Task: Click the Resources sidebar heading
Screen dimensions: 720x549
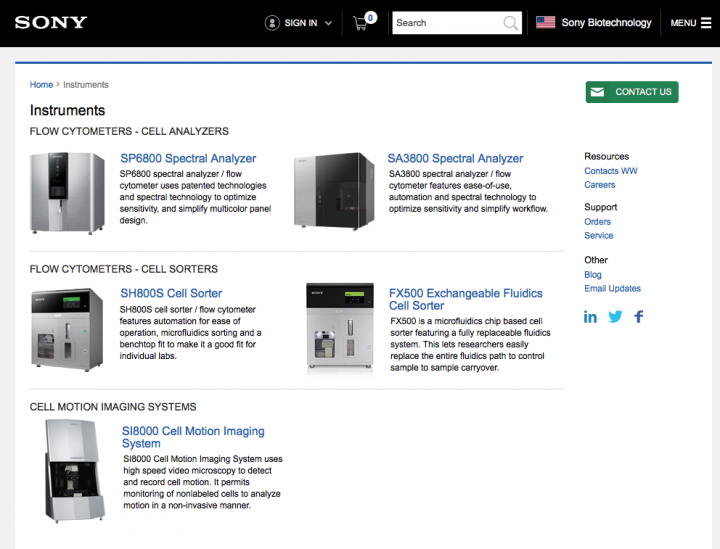Action: pyautogui.click(x=607, y=157)
